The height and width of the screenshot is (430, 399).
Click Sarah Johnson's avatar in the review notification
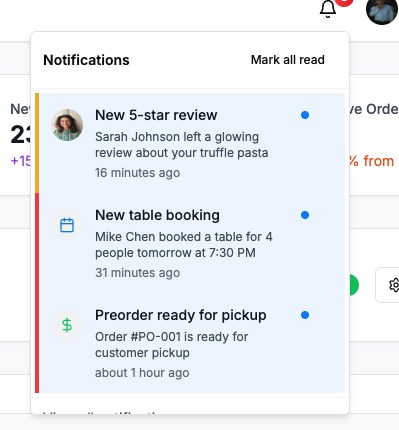[x=67, y=125]
